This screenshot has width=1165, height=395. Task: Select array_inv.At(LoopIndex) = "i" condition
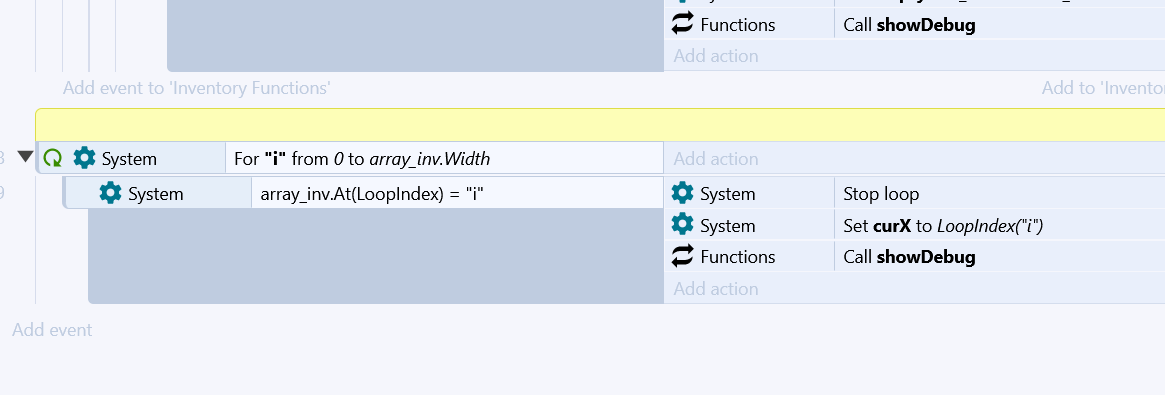point(456,193)
